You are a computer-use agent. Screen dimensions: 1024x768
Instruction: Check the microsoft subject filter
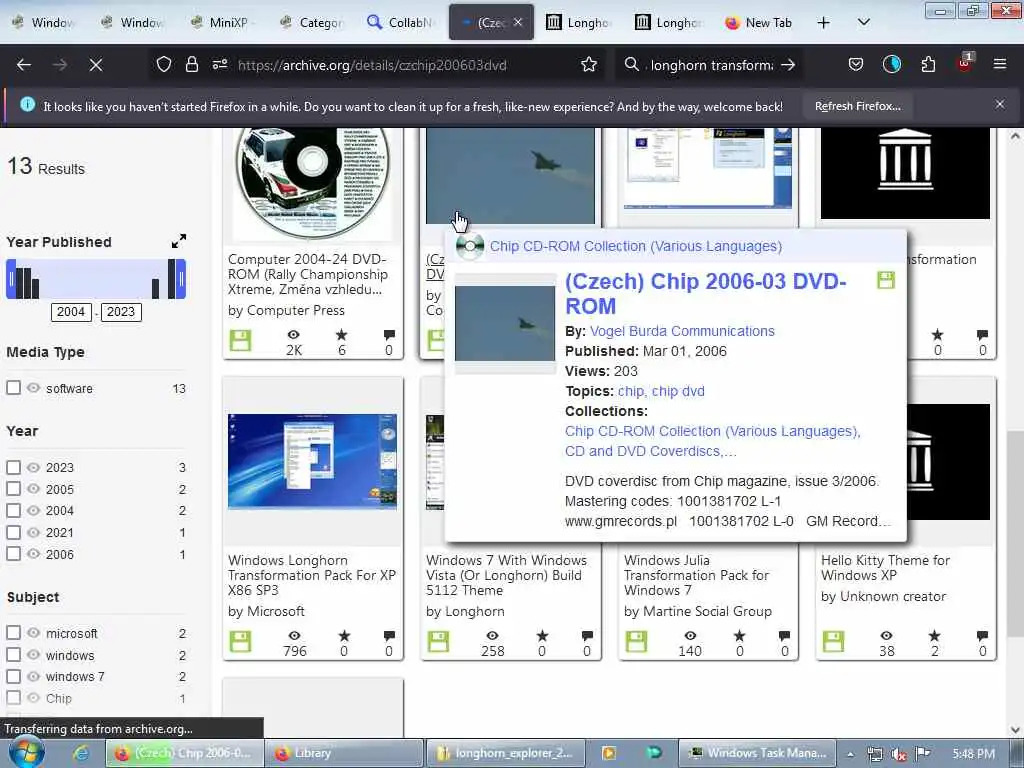point(13,633)
